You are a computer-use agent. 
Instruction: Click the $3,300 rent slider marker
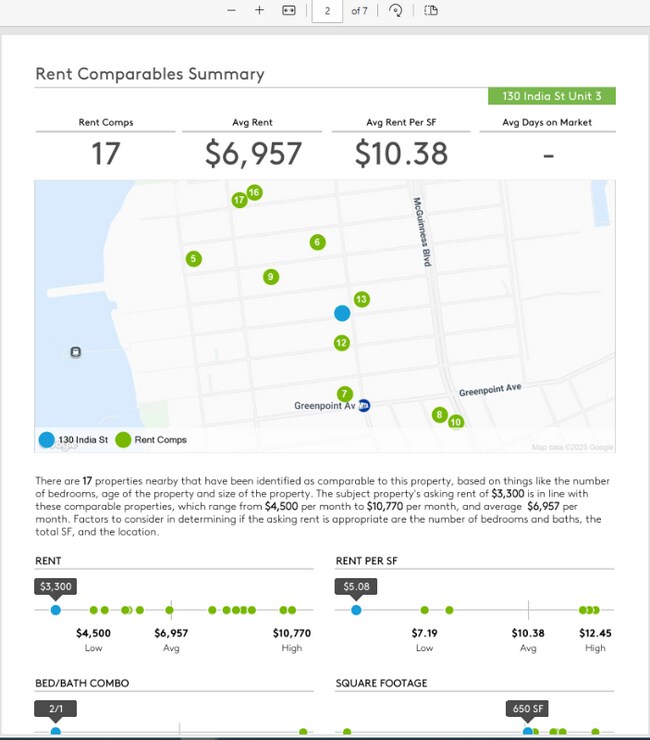coord(56,609)
